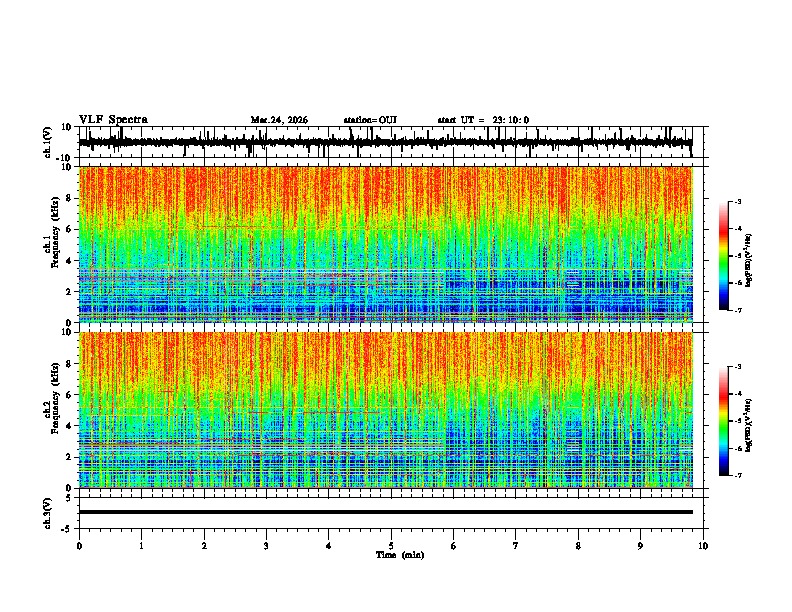Select the "Time (min)" axis label
792x612 pixels.
coord(400,555)
